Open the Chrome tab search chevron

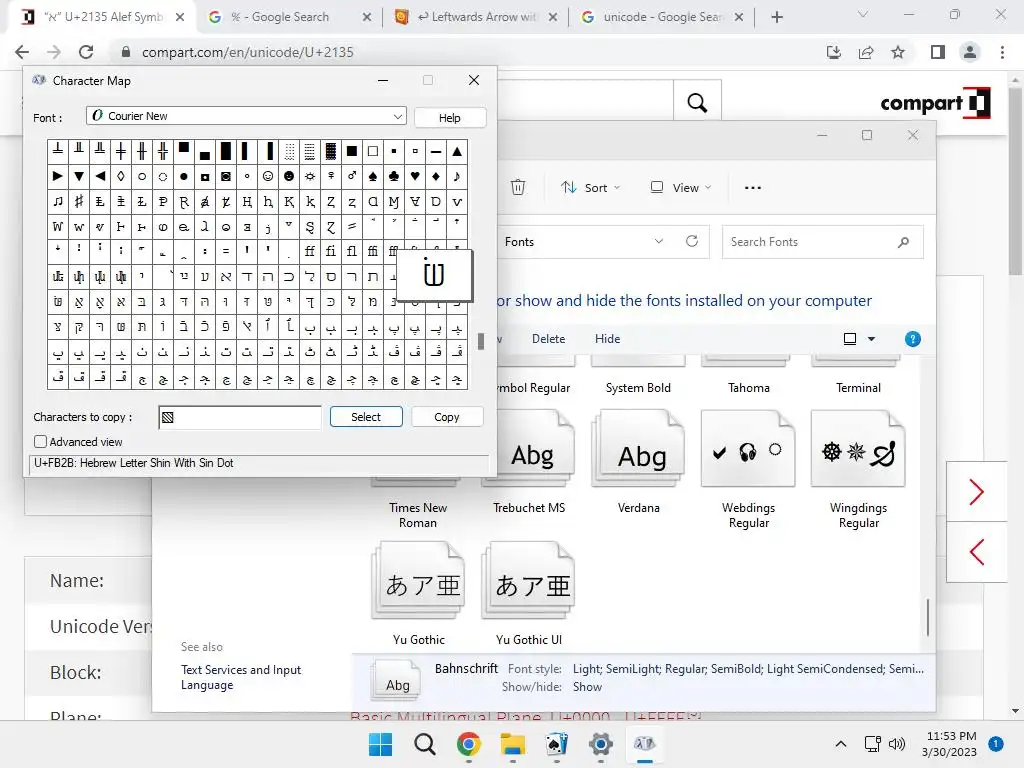pos(863,14)
